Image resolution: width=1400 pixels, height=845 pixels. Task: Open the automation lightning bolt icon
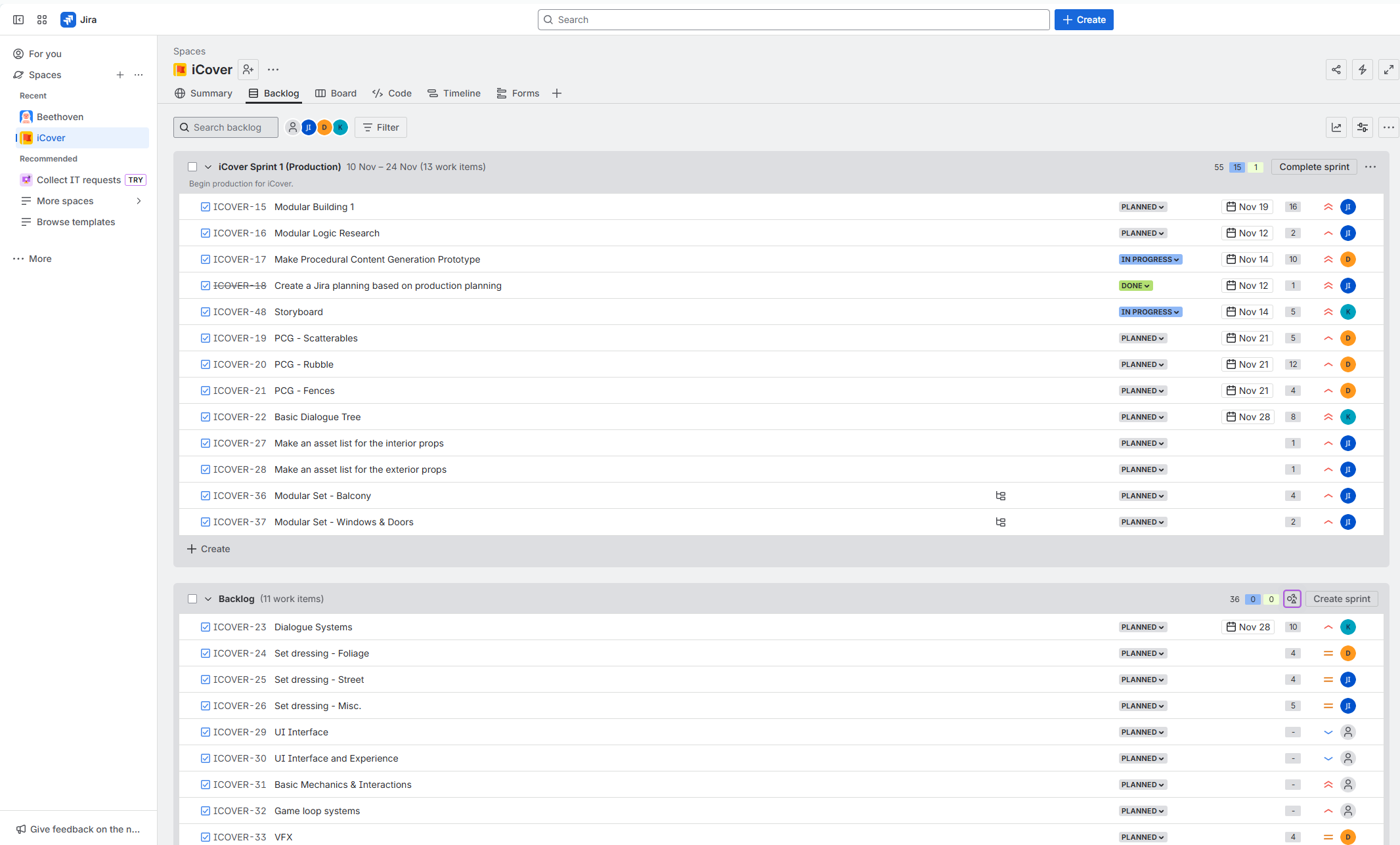pos(1363,70)
